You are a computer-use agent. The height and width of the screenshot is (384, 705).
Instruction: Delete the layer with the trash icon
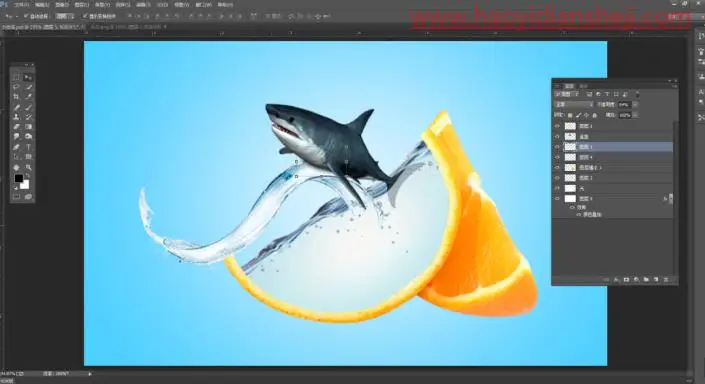(x=666, y=280)
